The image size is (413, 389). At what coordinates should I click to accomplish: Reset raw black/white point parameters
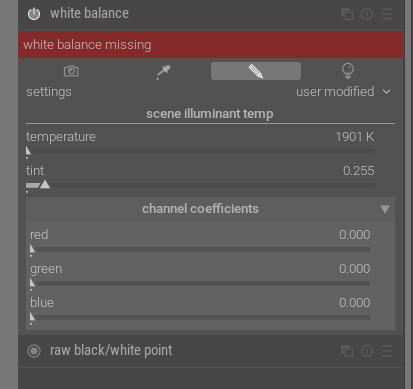(x=367, y=351)
